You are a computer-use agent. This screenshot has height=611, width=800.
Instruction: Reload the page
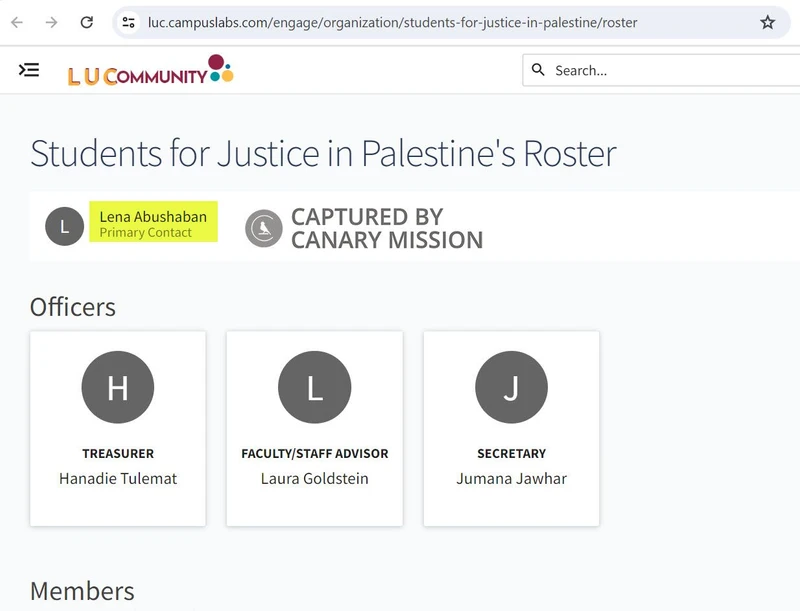point(87,22)
